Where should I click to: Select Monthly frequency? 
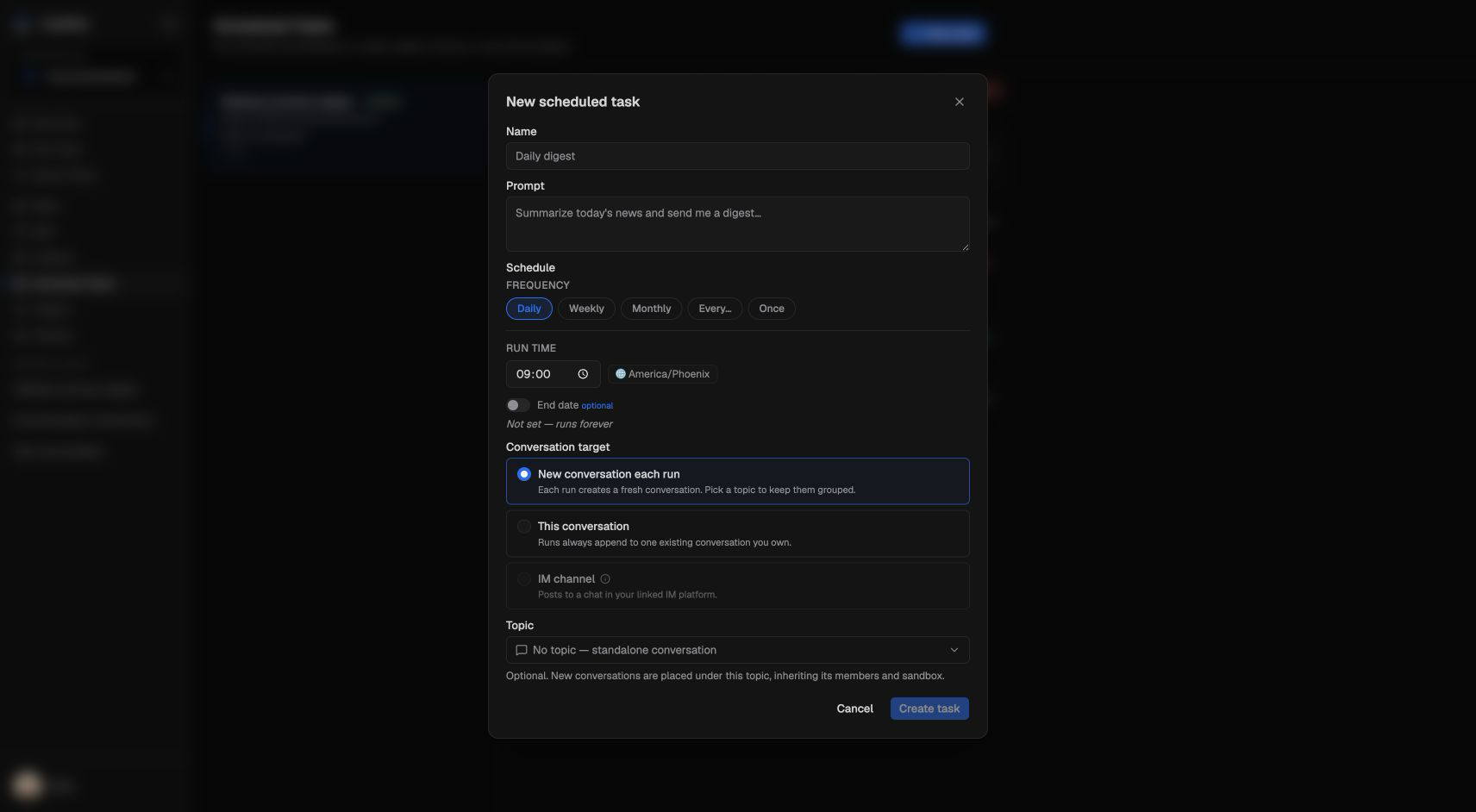(x=651, y=309)
